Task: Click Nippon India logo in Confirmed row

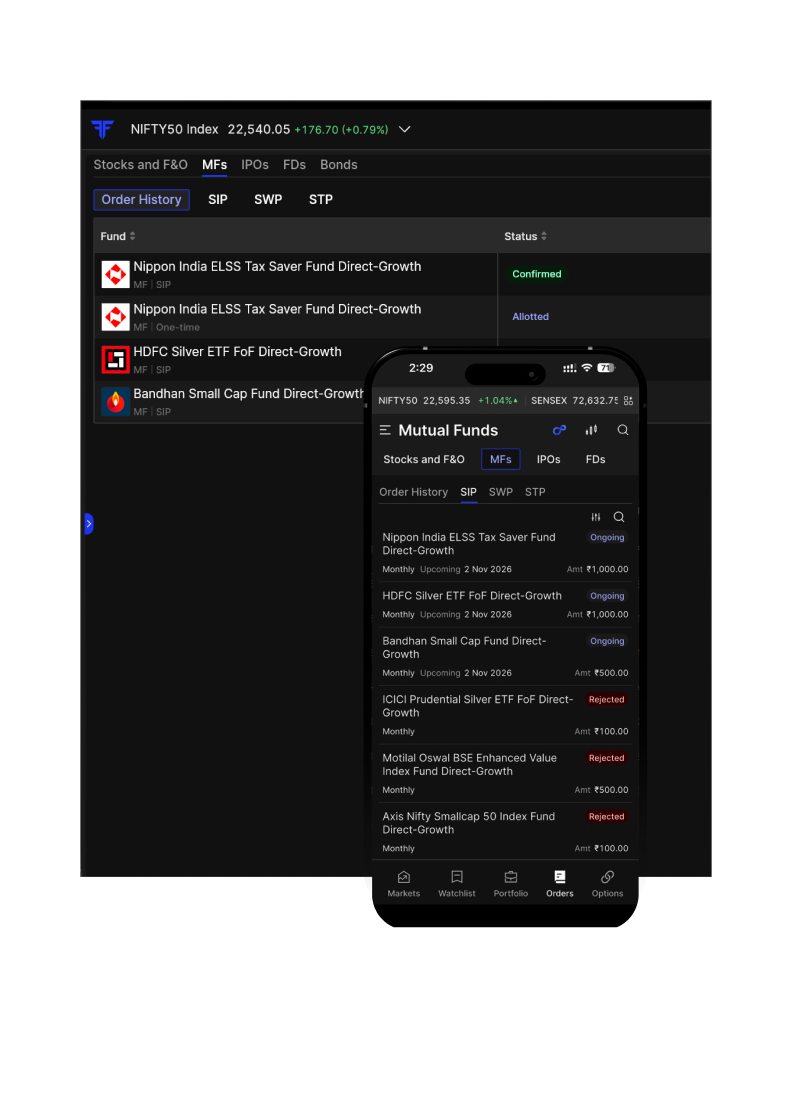Action: click(x=116, y=274)
